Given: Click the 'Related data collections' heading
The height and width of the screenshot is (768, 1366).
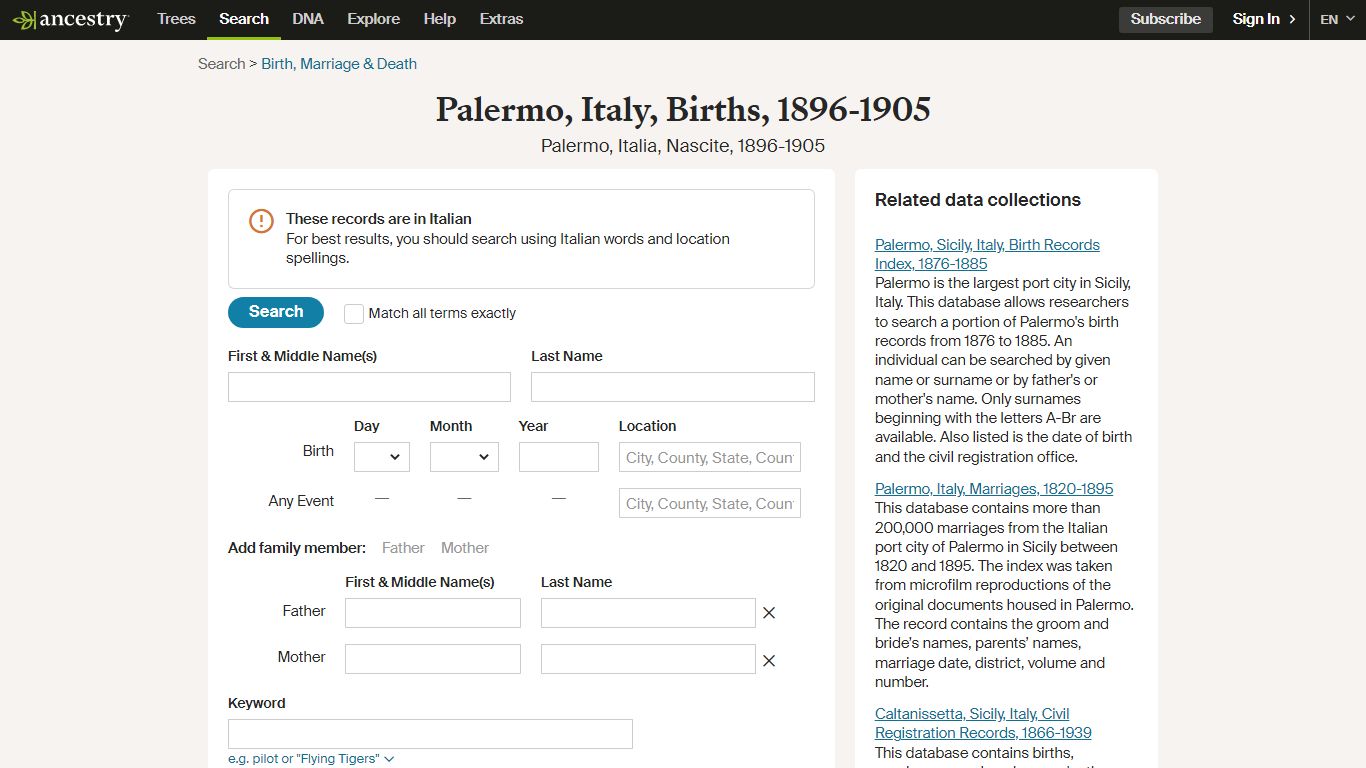Looking at the screenshot, I should click(x=978, y=200).
